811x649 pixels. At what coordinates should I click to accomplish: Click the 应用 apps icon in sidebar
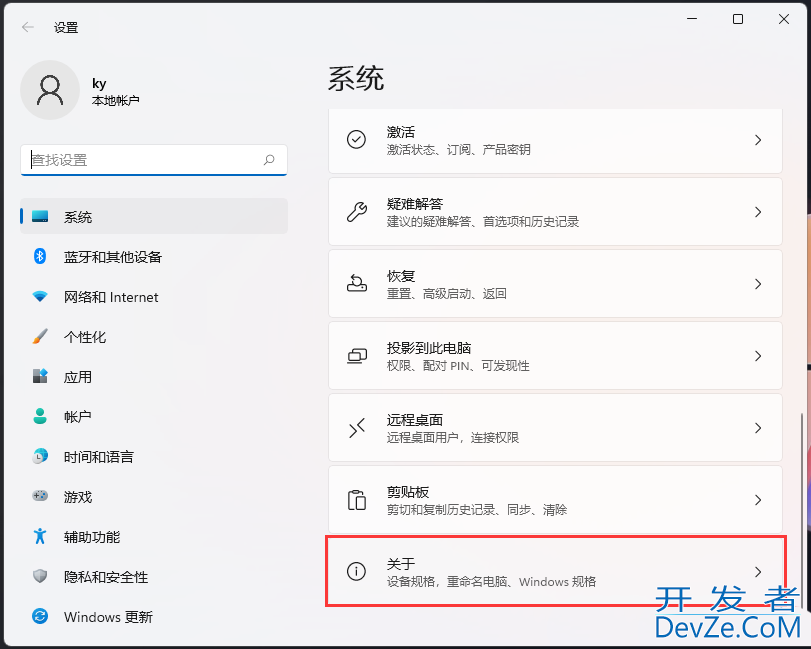pos(40,376)
